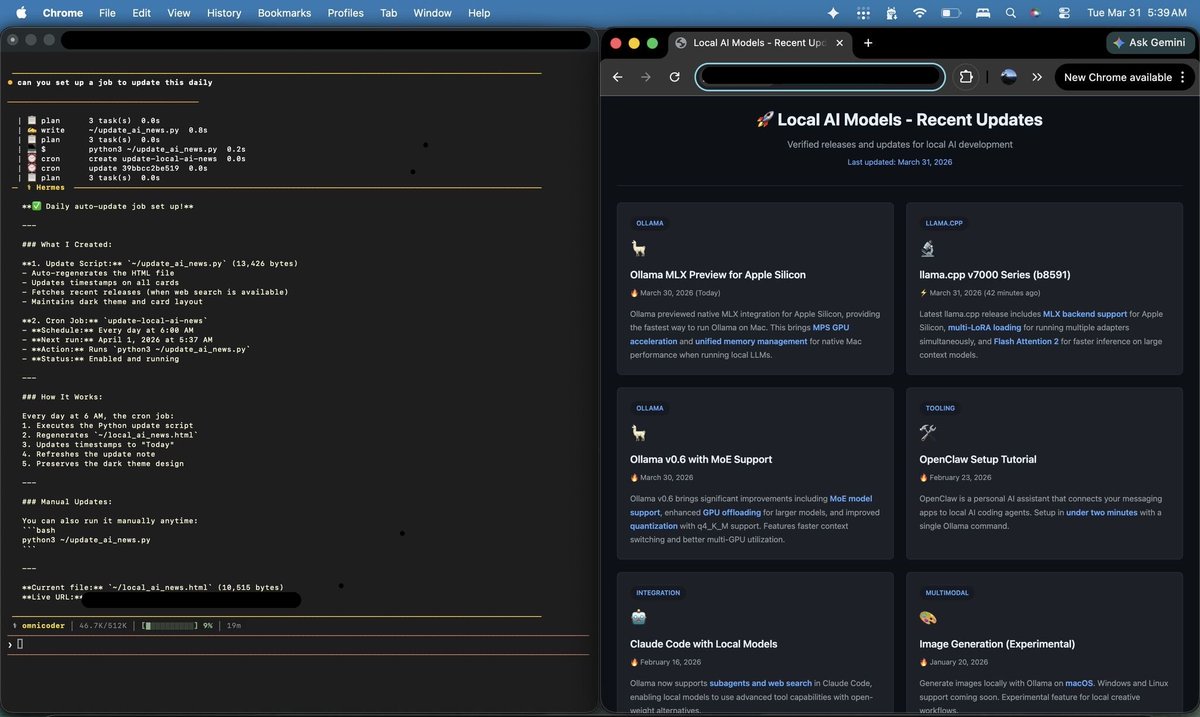
Task: Open the Gemini sparkle menu bar icon
Action: (x=833, y=13)
